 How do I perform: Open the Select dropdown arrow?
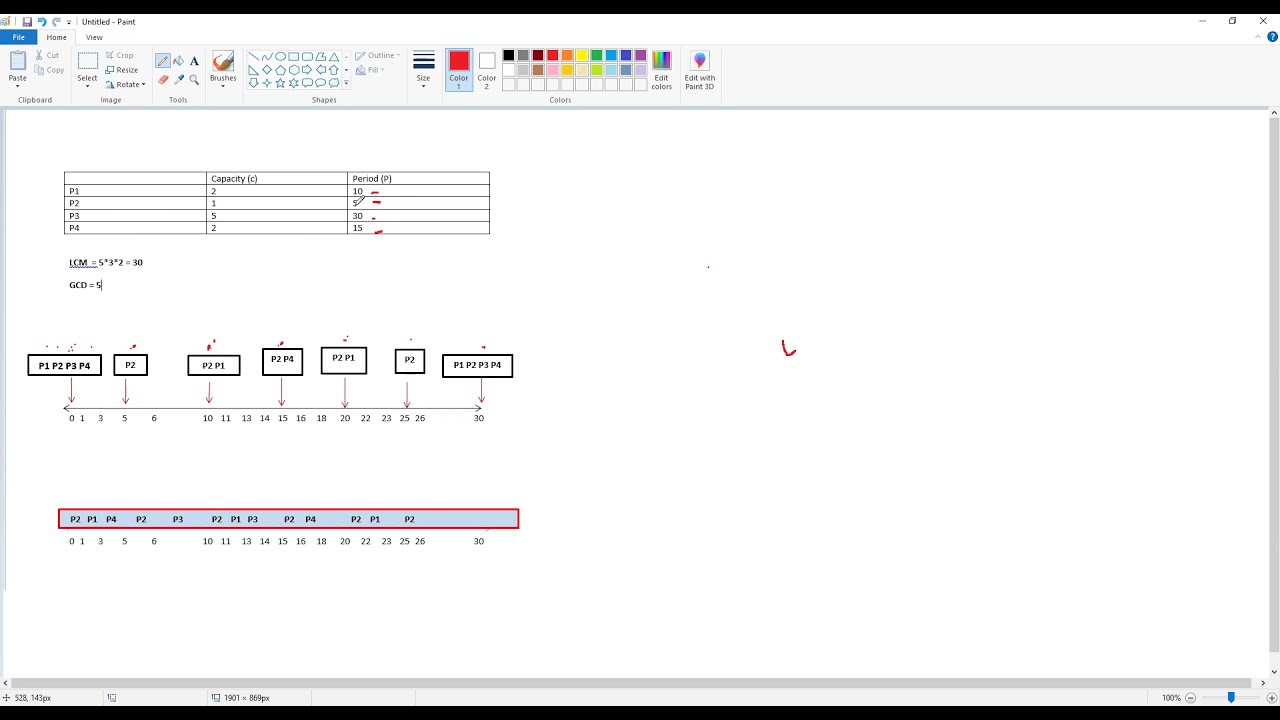[x=88, y=84]
